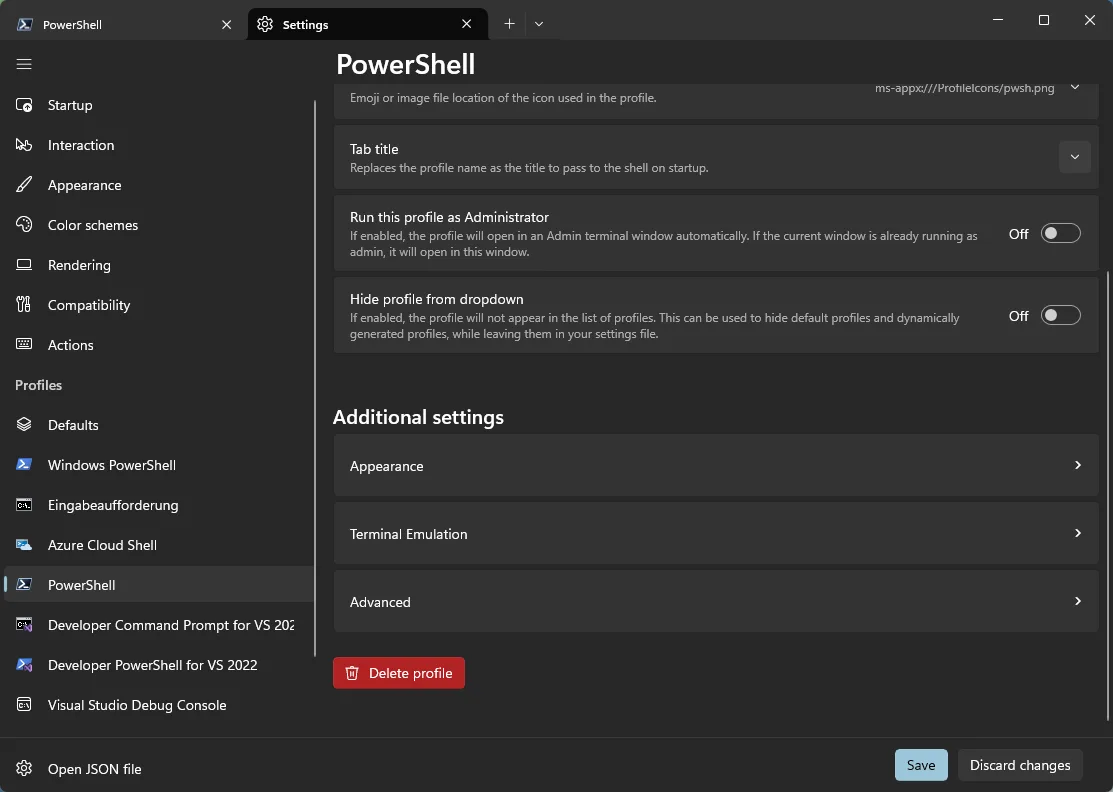Go to Color schemes settings
Image resolution: width=1113 pixels, height=792 pixels.
coord(92,225)
